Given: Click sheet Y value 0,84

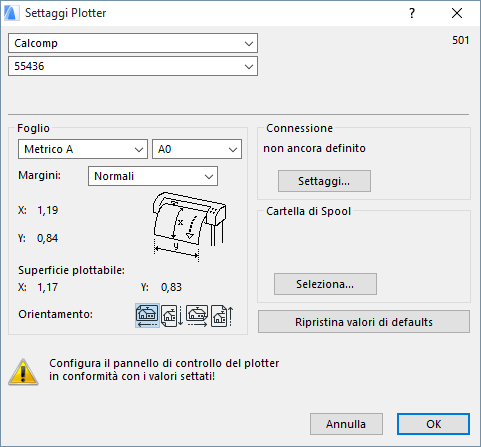Looking at the screenshot, I should 47,238.
